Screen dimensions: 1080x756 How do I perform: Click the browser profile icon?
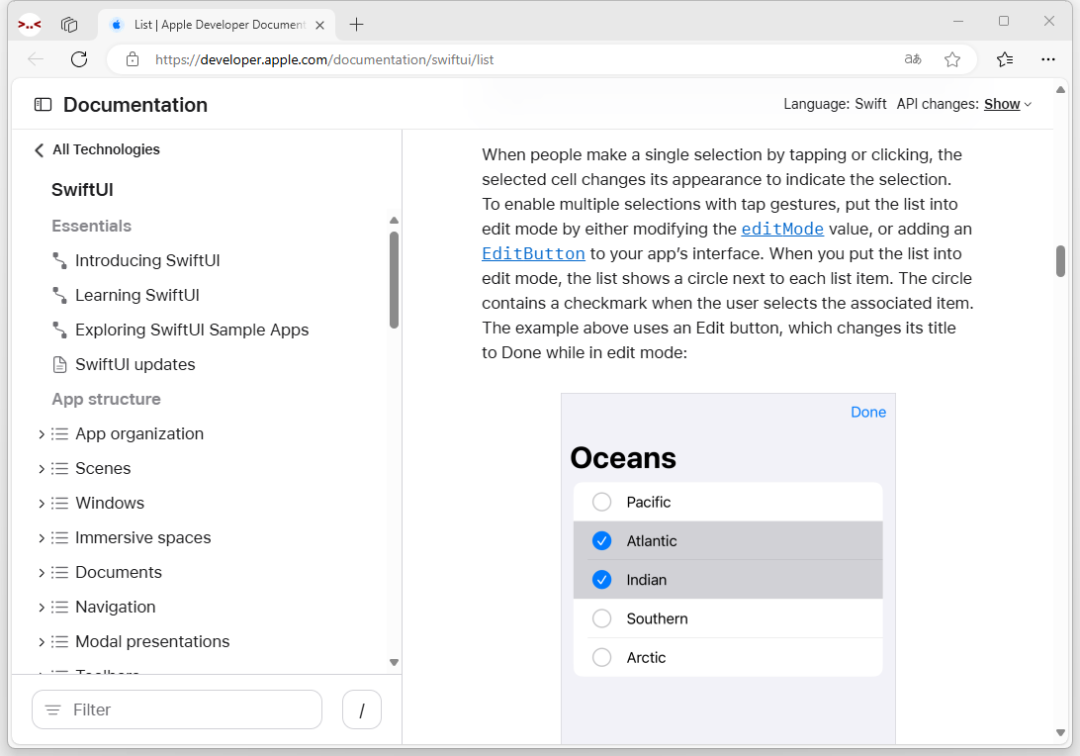30,25
